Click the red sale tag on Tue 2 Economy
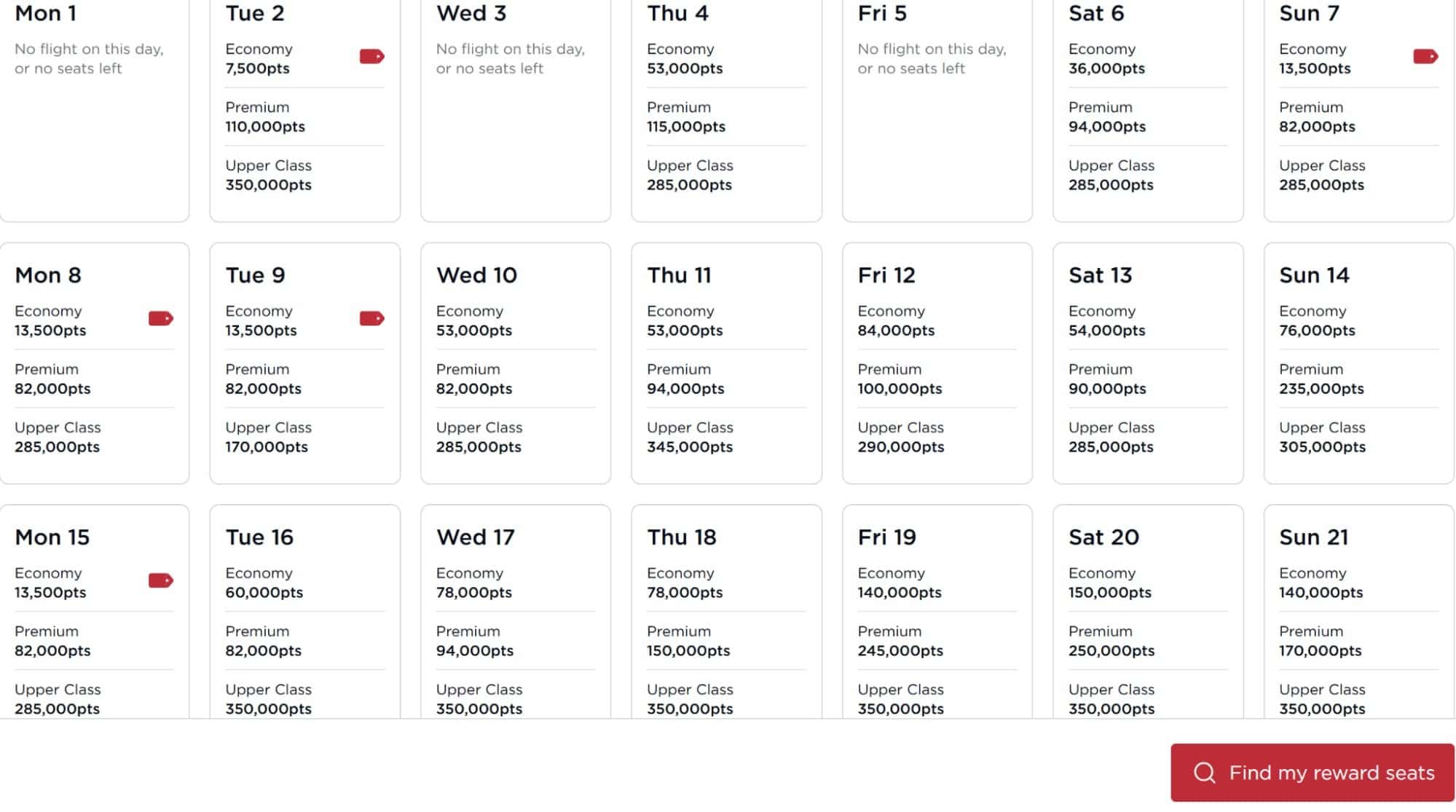Viewport: 1456px width, 812px height. tap(371, 55)
